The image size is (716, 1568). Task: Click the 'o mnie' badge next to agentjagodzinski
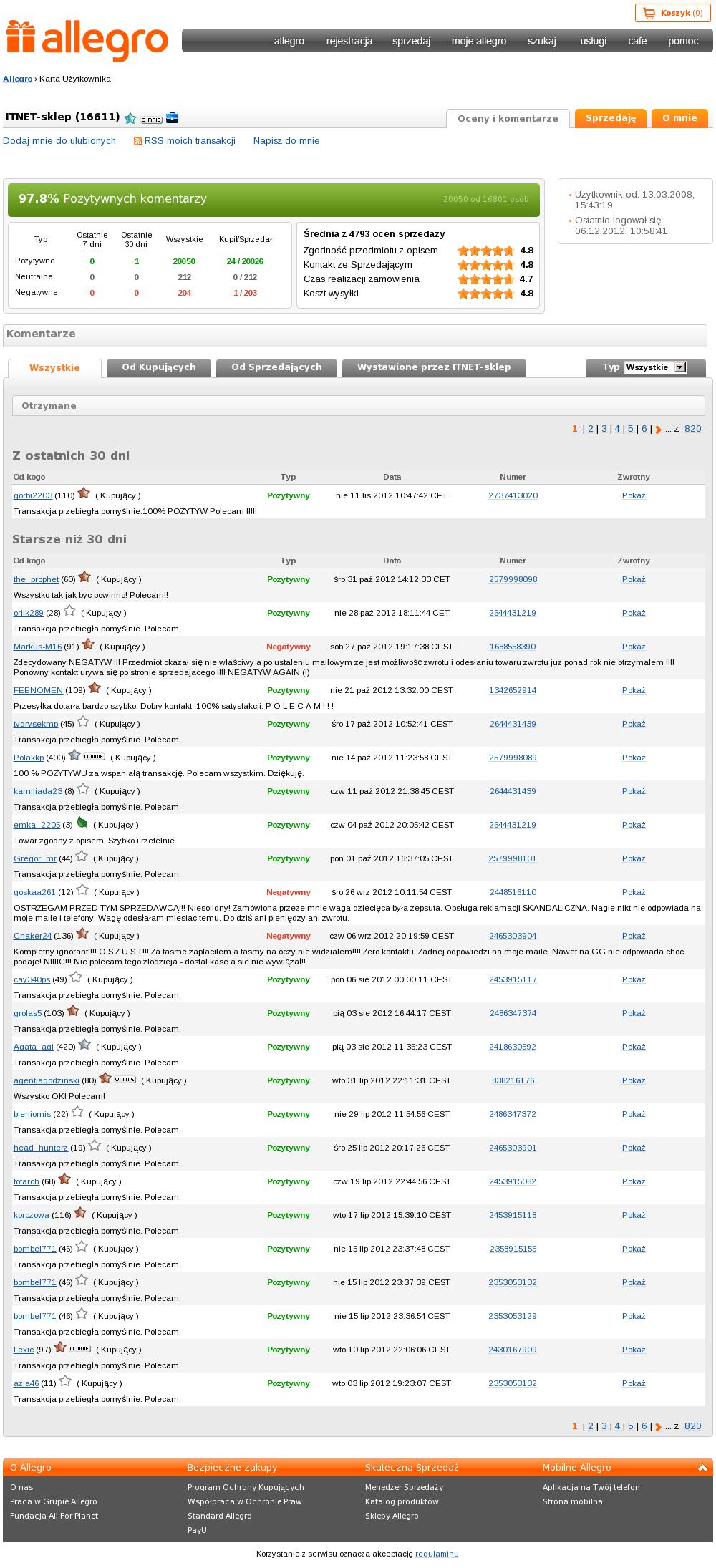pos(125,1079)
